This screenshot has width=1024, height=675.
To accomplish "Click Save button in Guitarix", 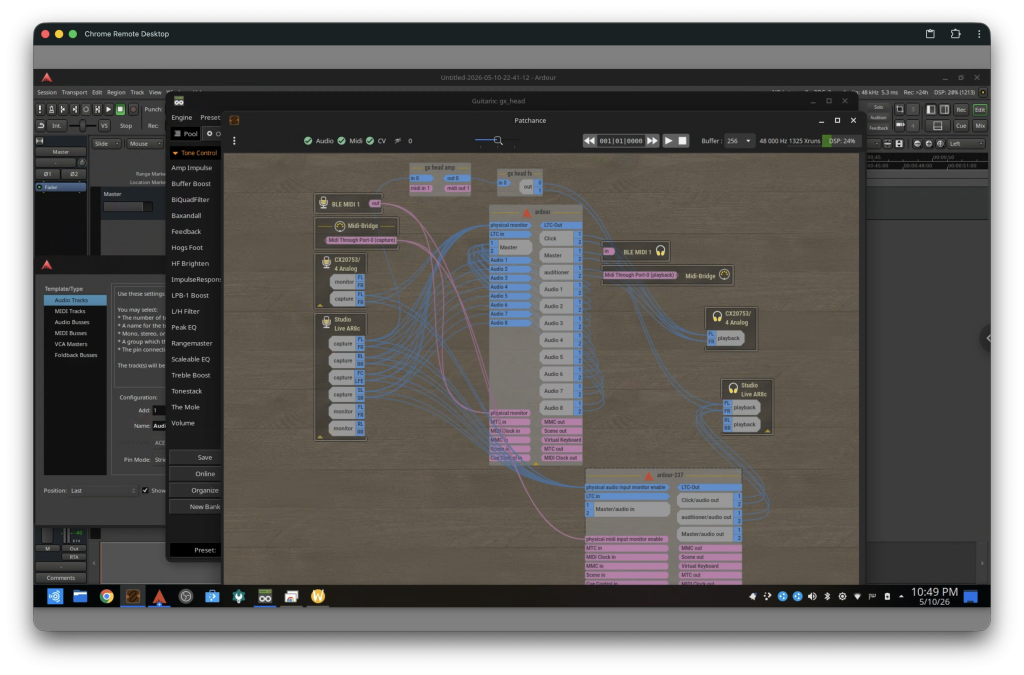I will pos(195,458).
